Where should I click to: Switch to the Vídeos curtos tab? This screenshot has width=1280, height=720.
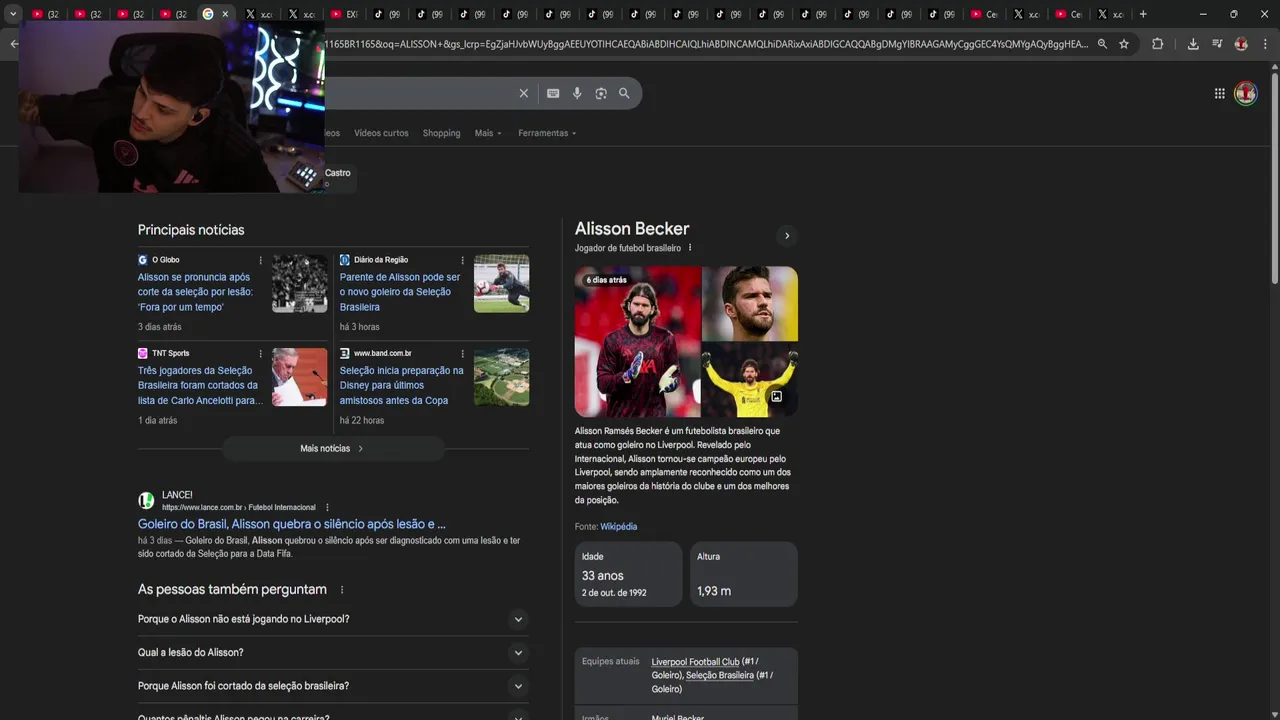pyautogui.click(x=381, y=133)
